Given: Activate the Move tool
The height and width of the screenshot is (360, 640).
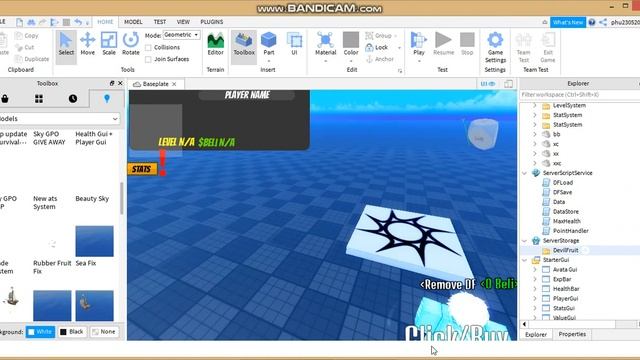Looking at the screenshot, I should coord(87,44).
